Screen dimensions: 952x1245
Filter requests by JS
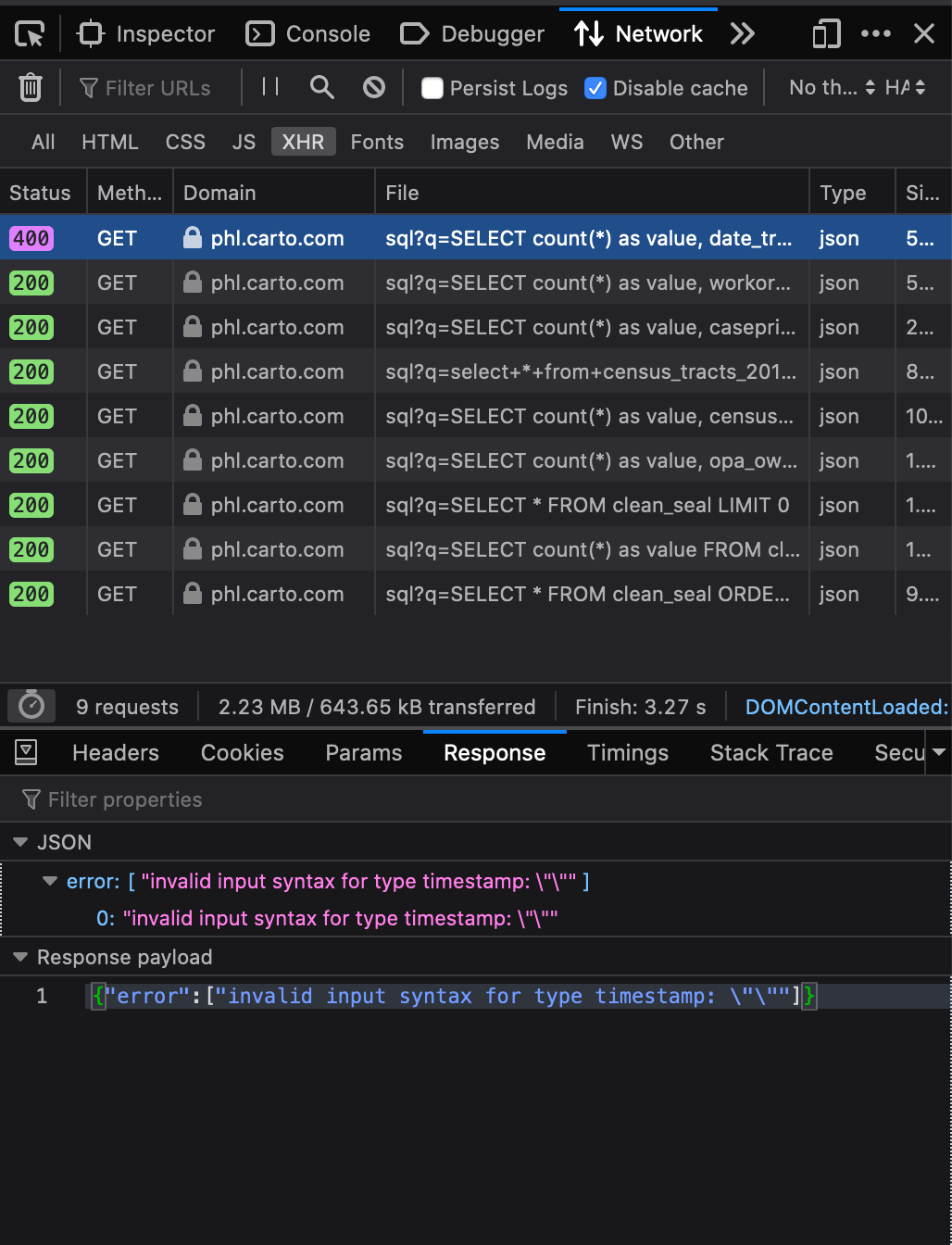(244, 142)
